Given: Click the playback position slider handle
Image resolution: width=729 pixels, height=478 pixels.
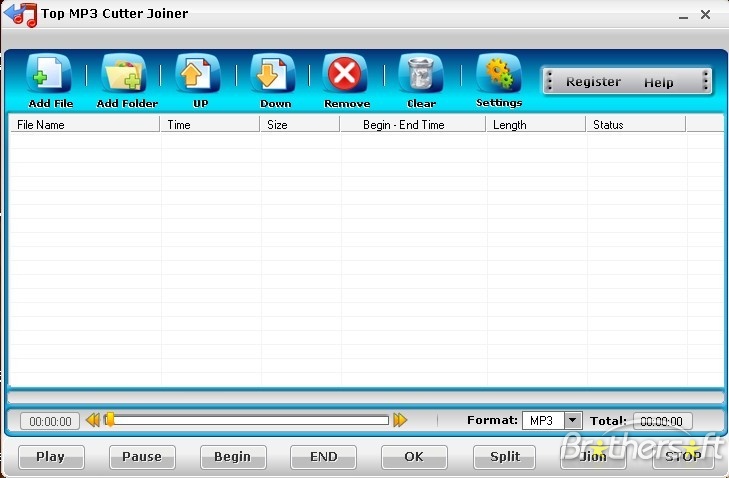Looking at the screenshot, I should click(x=110, y=419).
